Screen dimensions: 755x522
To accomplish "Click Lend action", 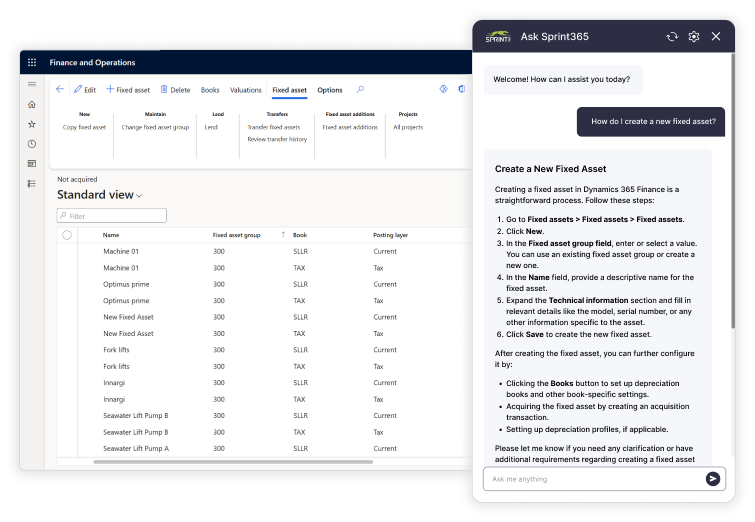I will 211,127.
